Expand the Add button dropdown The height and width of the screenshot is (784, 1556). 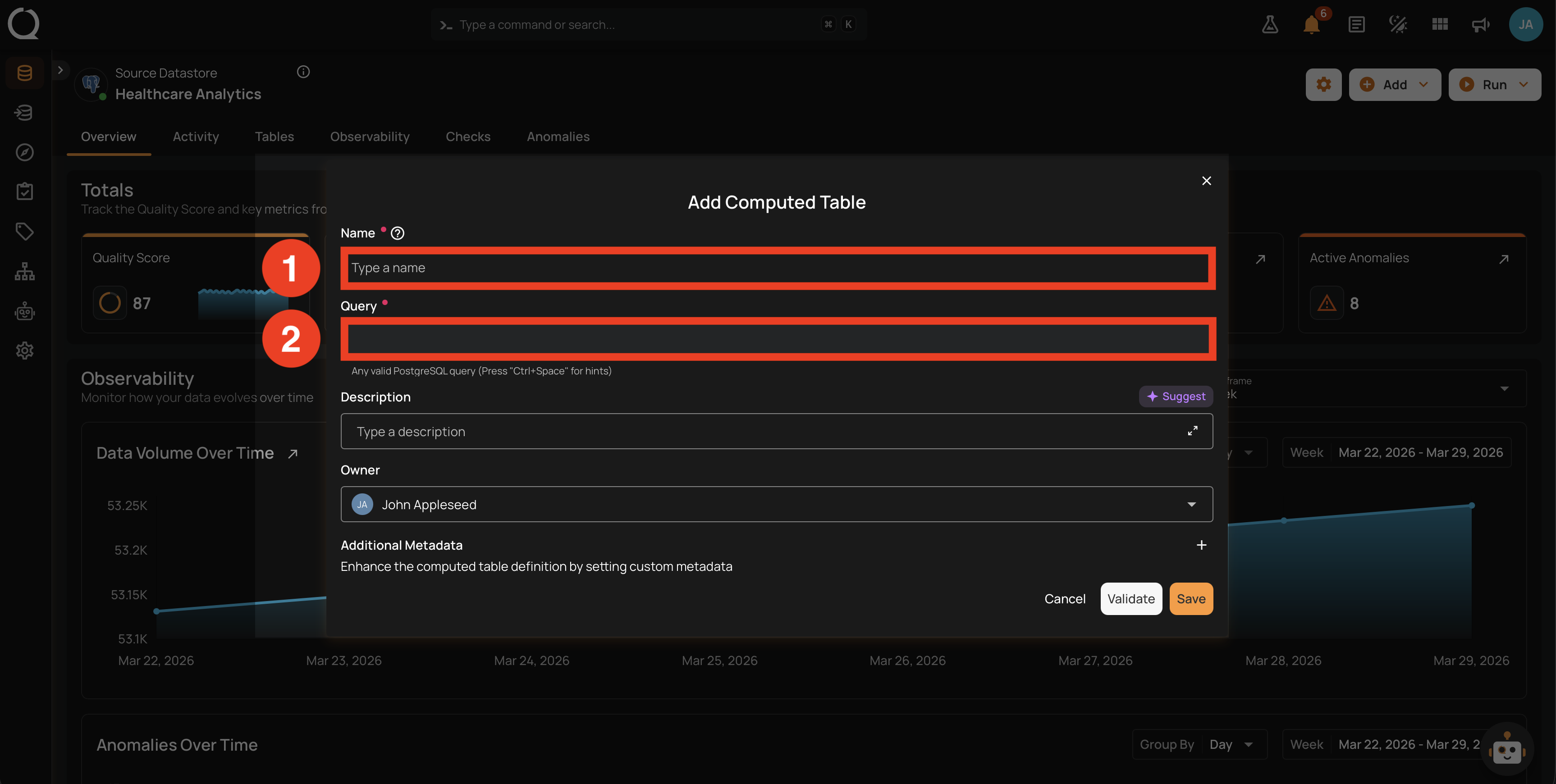[x=1424, y=85]
